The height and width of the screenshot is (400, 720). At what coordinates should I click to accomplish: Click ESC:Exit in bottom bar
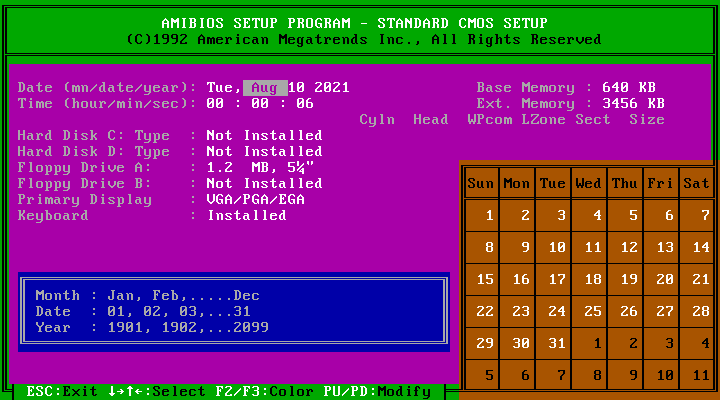pyautogui.click(x=62, y=391)
